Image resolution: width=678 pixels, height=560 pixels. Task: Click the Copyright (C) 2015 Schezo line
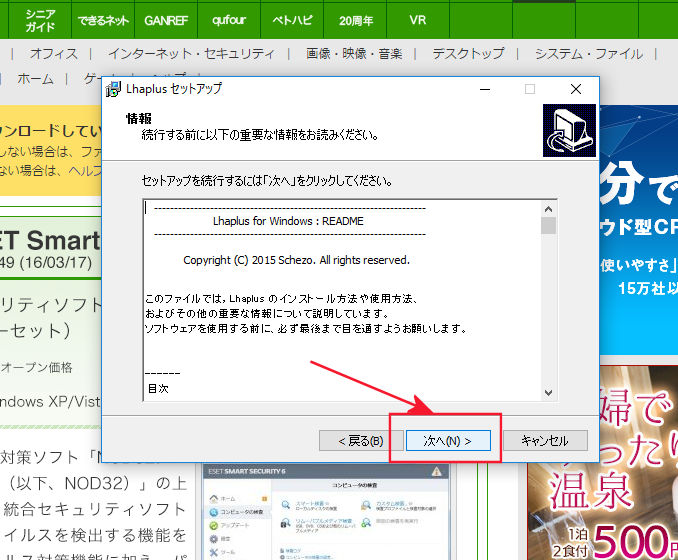(296, 260)
